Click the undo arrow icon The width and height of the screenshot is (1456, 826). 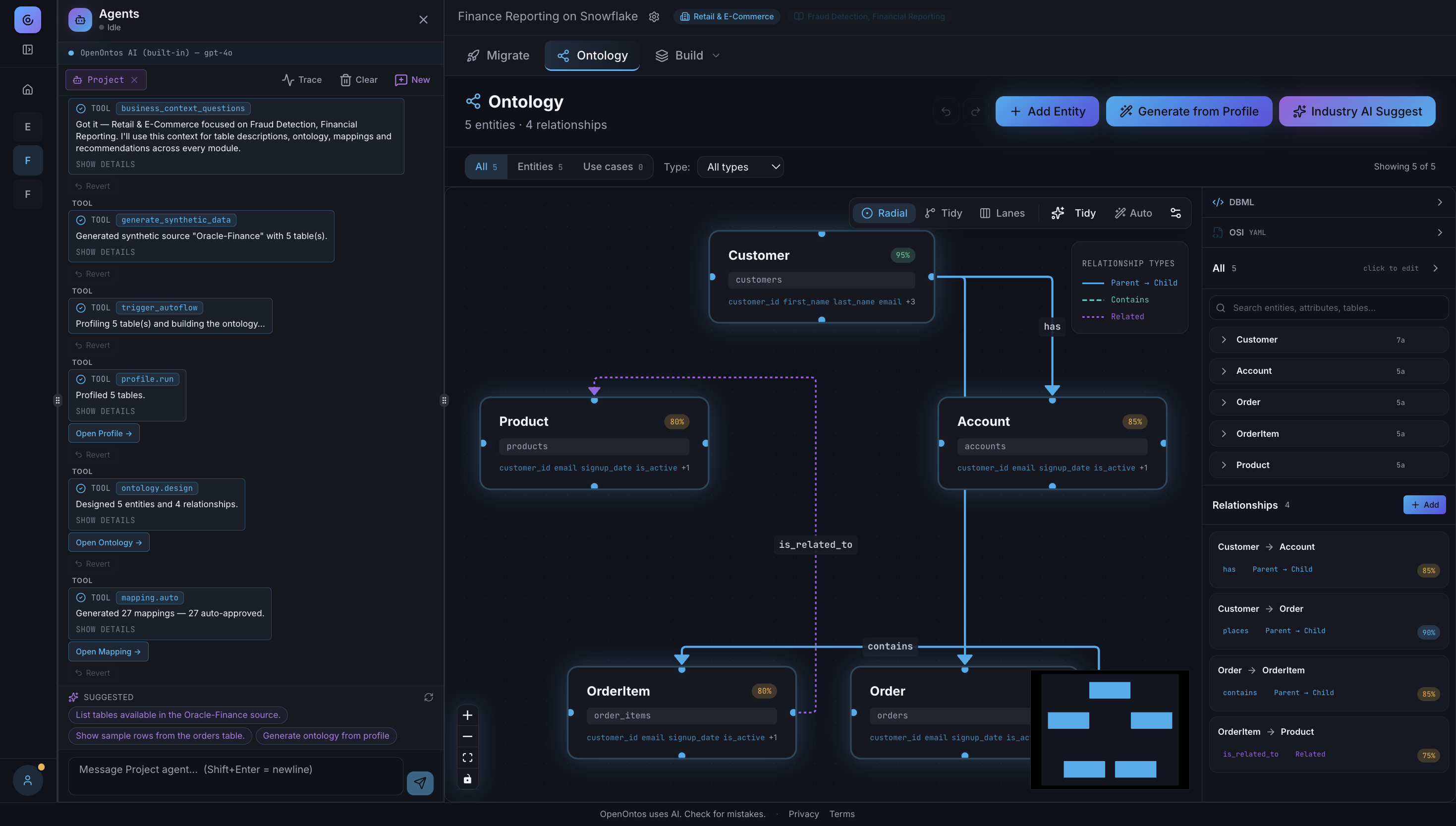pos(946,111)
